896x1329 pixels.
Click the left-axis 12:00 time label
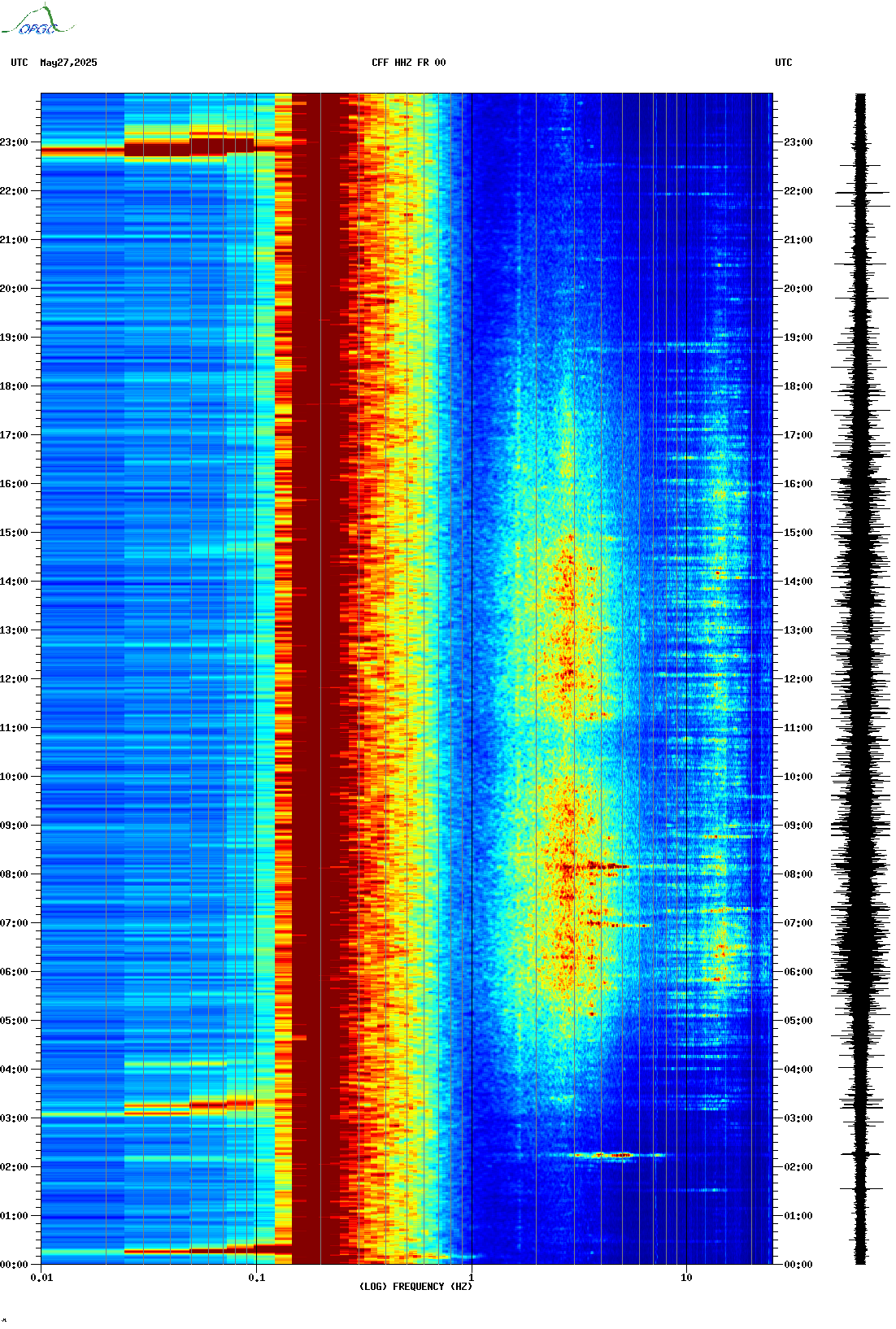pyautogui.click(x=14, y=679)
